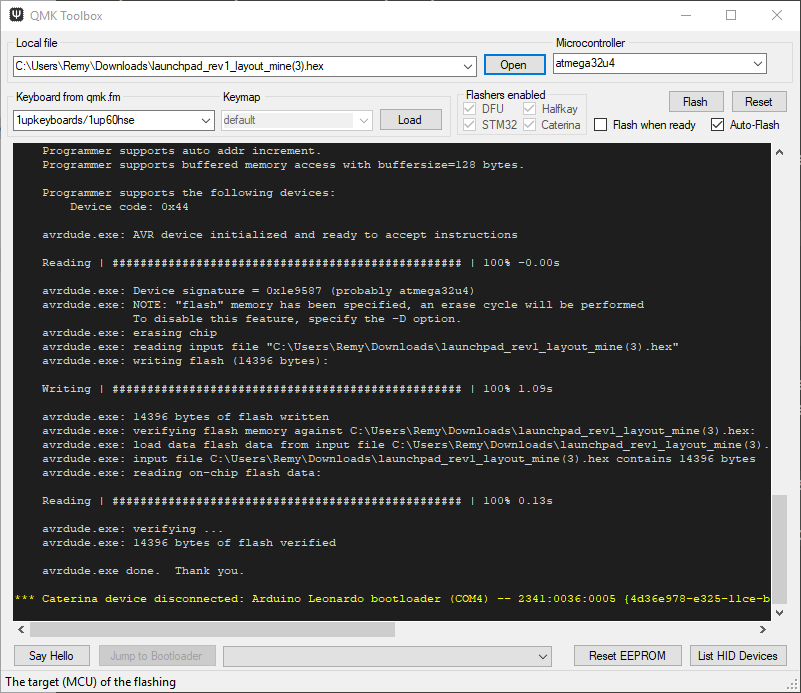Click the Open button for local file
This screenshot has width=801, height=693.
point(514,65)
